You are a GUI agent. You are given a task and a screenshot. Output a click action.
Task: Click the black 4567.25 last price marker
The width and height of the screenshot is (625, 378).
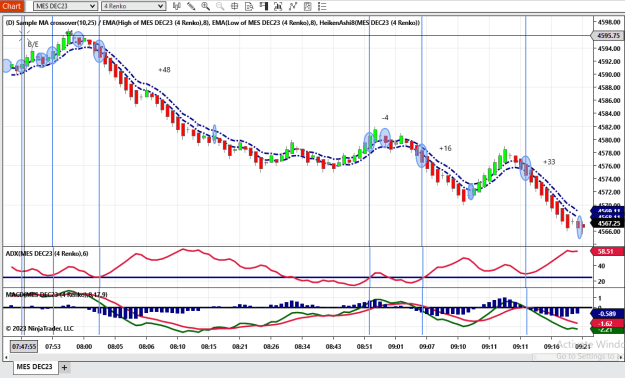(608, 223)
